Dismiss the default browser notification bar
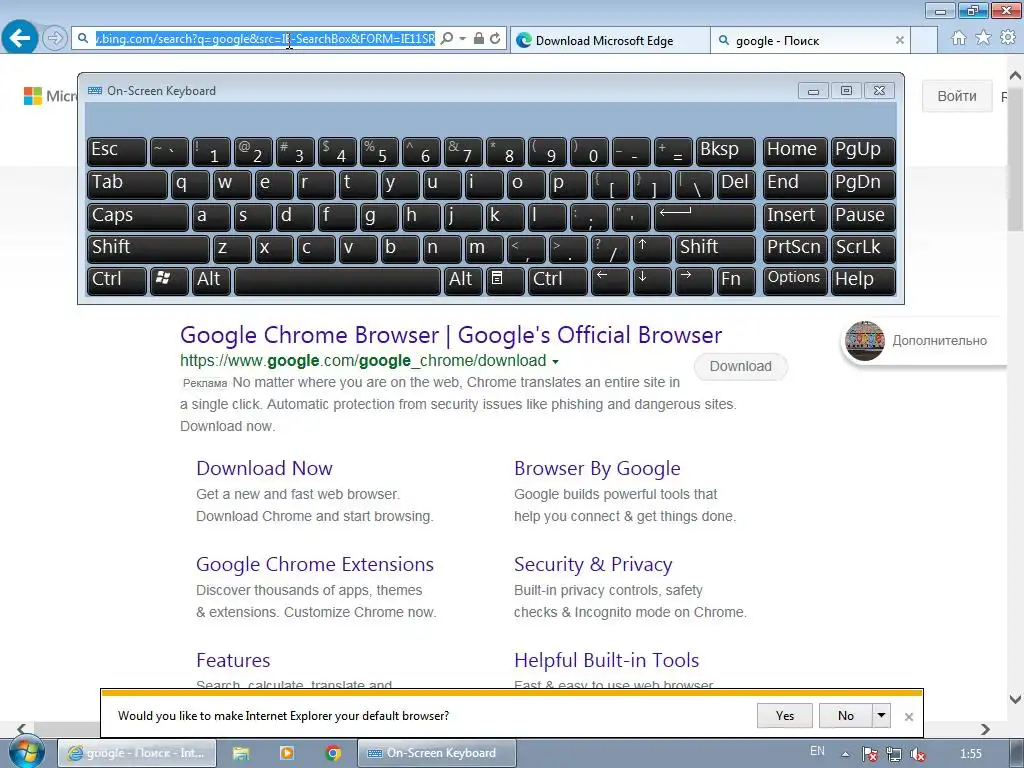Image resolution: width=1024 pixels, height=768 pixels. click(x=908, y=716)
